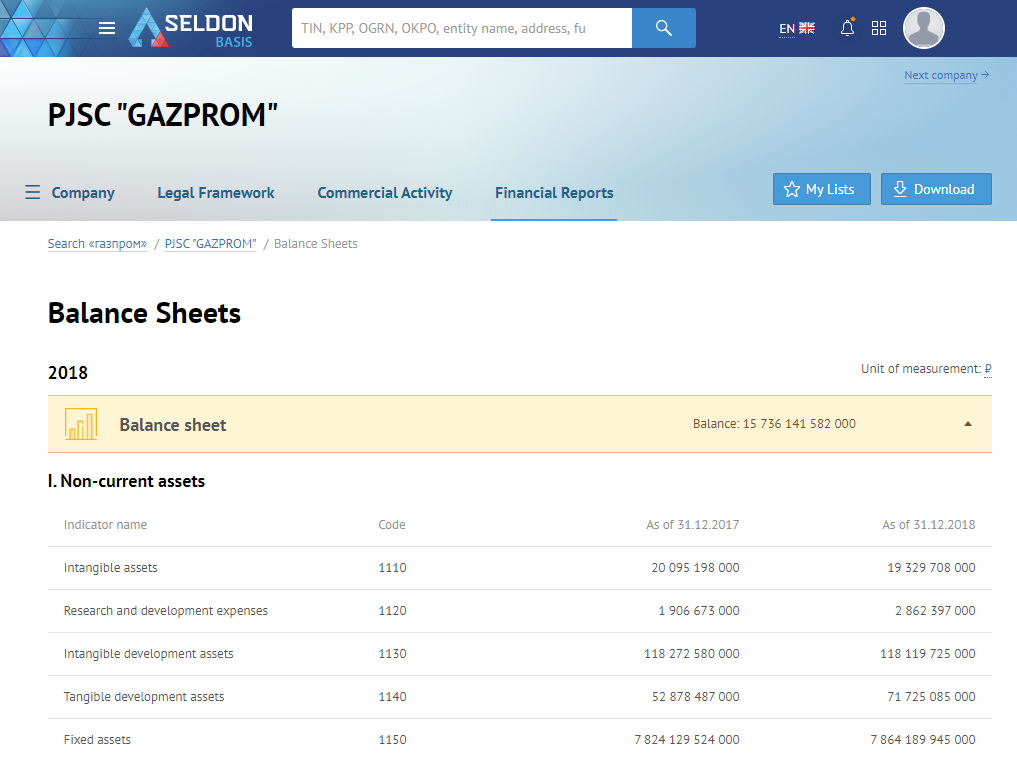Open the Commercial Activity tab
Image resolution: width=1017 pixels, height=761 pixels.
coord(385,193)
